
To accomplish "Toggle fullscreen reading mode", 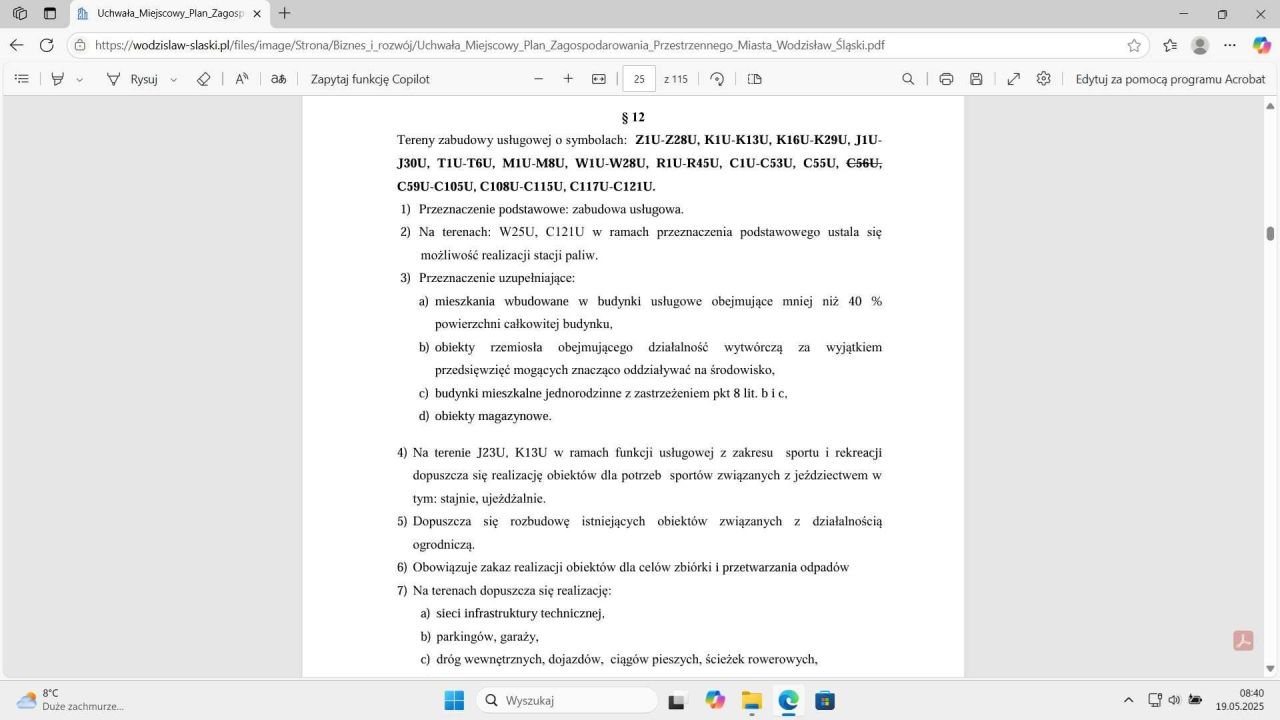I will pos(1013,78).
